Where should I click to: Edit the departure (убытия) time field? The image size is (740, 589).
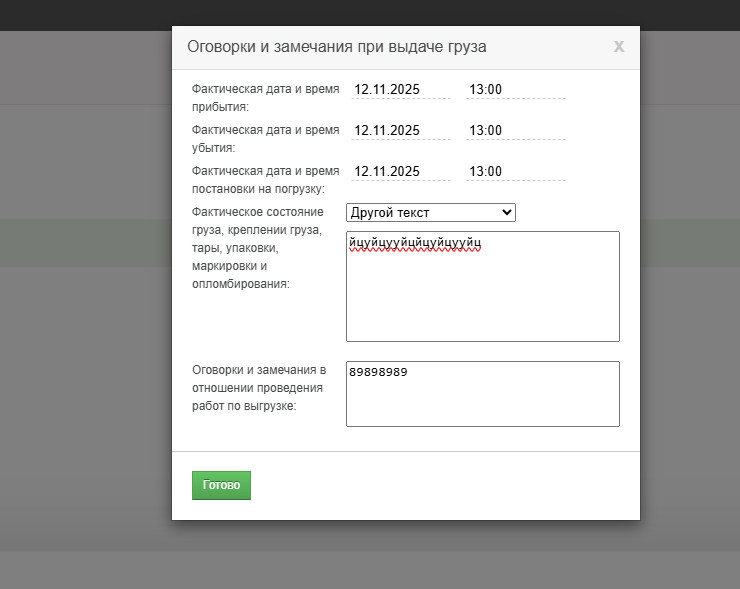coord(515,130)
